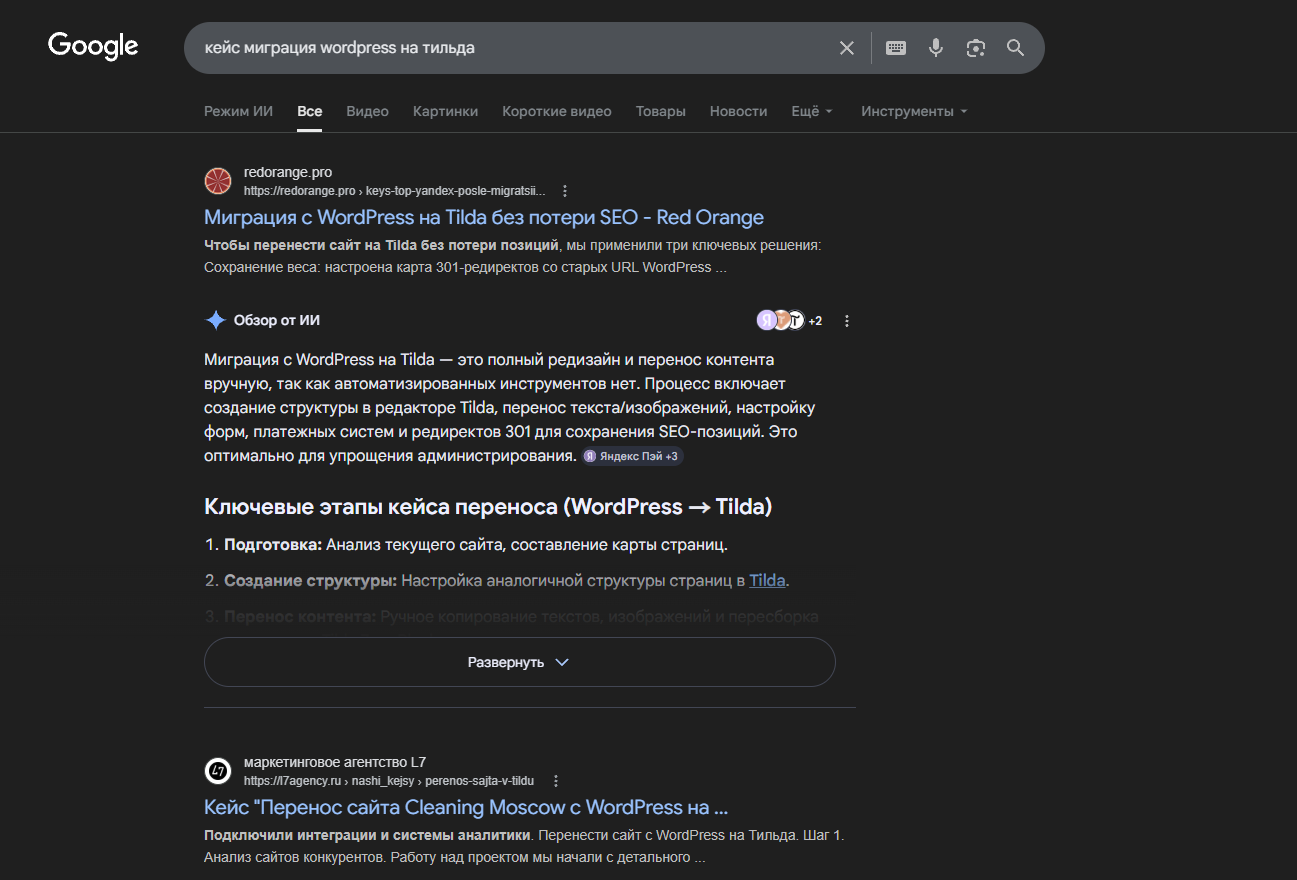Open Cleaning Moscow case result title link
This screenshot has height=880, width=1297.
[x=466, y=807]
